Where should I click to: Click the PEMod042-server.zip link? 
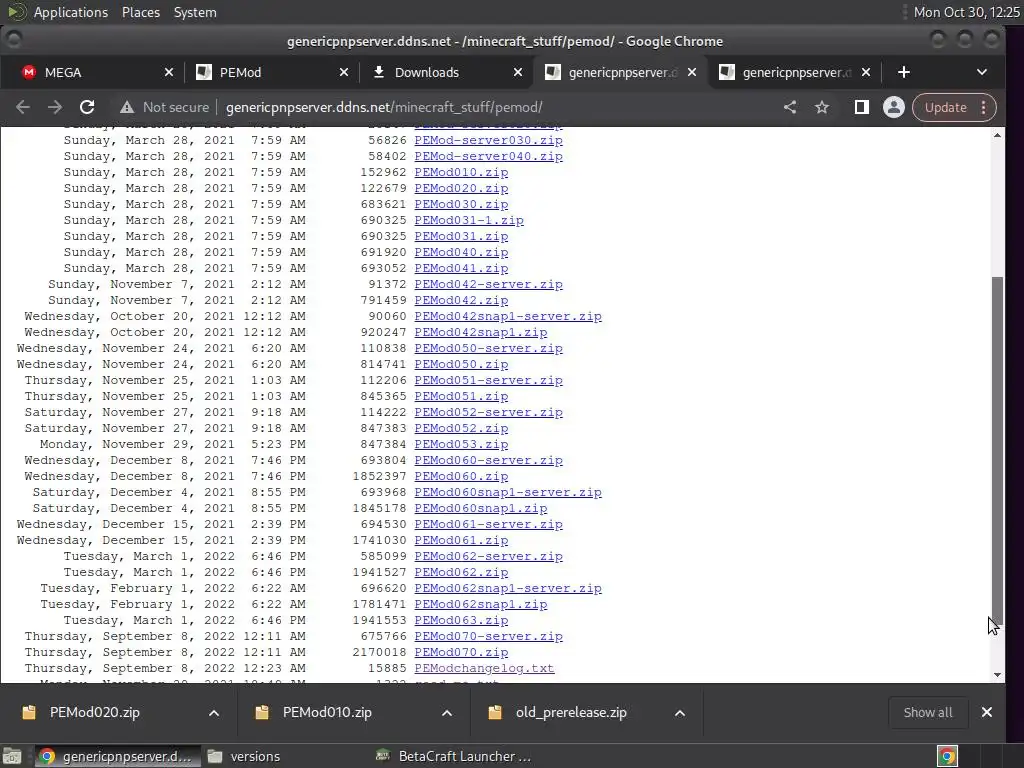488,284
